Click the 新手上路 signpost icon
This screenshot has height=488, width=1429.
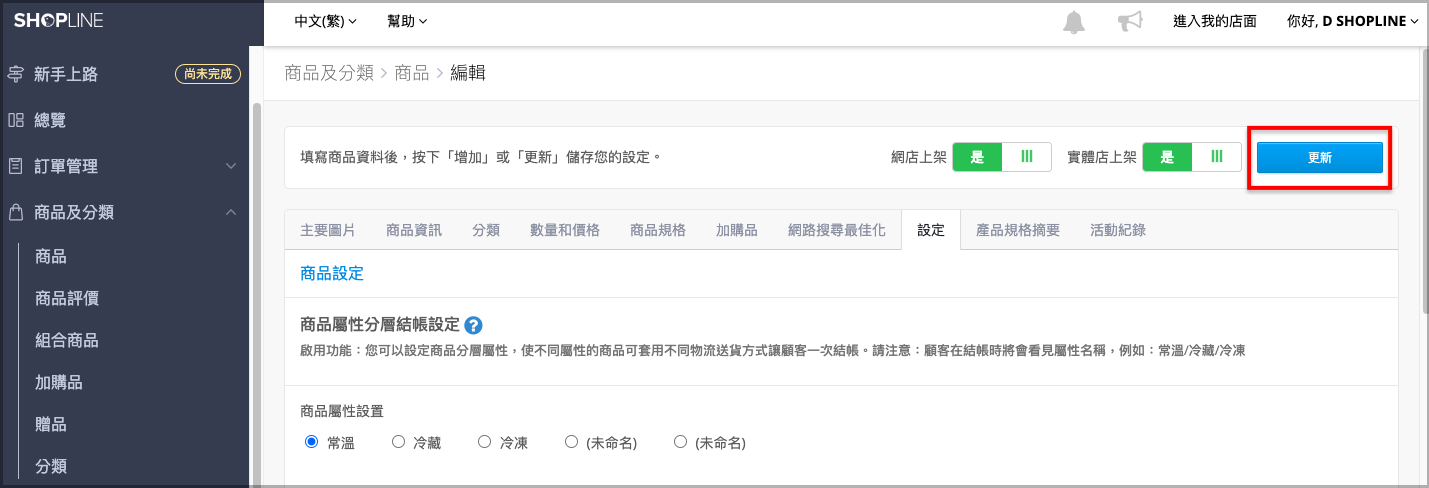pyautogui.click(x=15, y=74)
